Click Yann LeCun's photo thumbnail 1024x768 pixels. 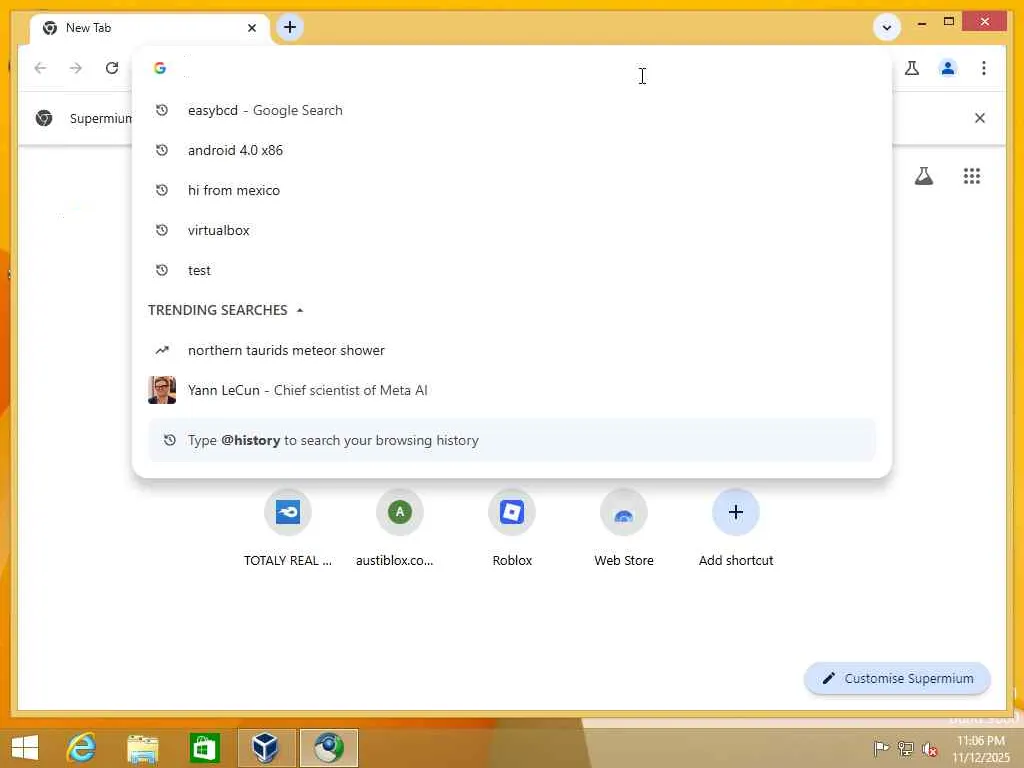click(162, 390)
